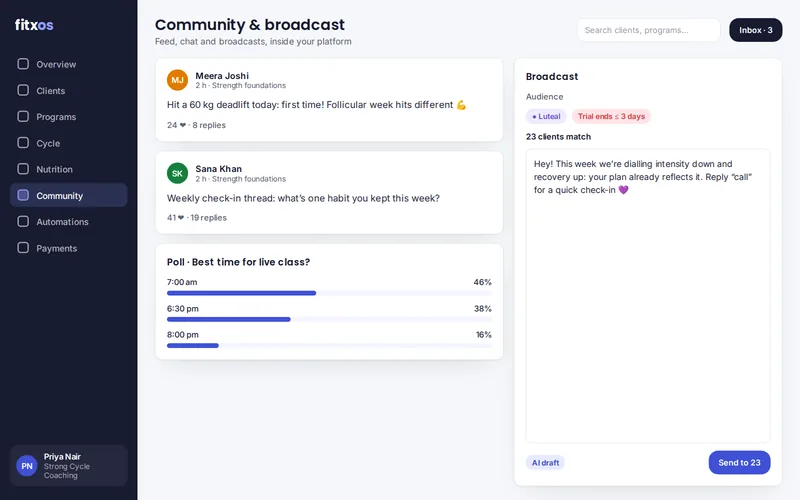This screenshot has height=500, width=800.
Task: Click the Broadcast panel heading
Action: (x=552, y=77)
